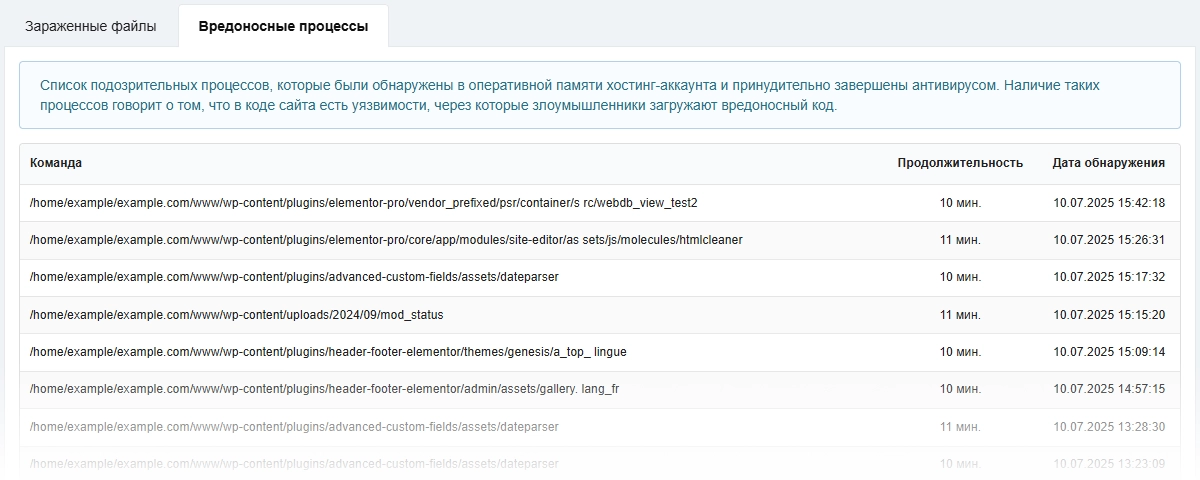Switch to the Зараженные файлы tab
Image resolution: width=1200 pixels, height=480 pixels.
click(91, 26)
